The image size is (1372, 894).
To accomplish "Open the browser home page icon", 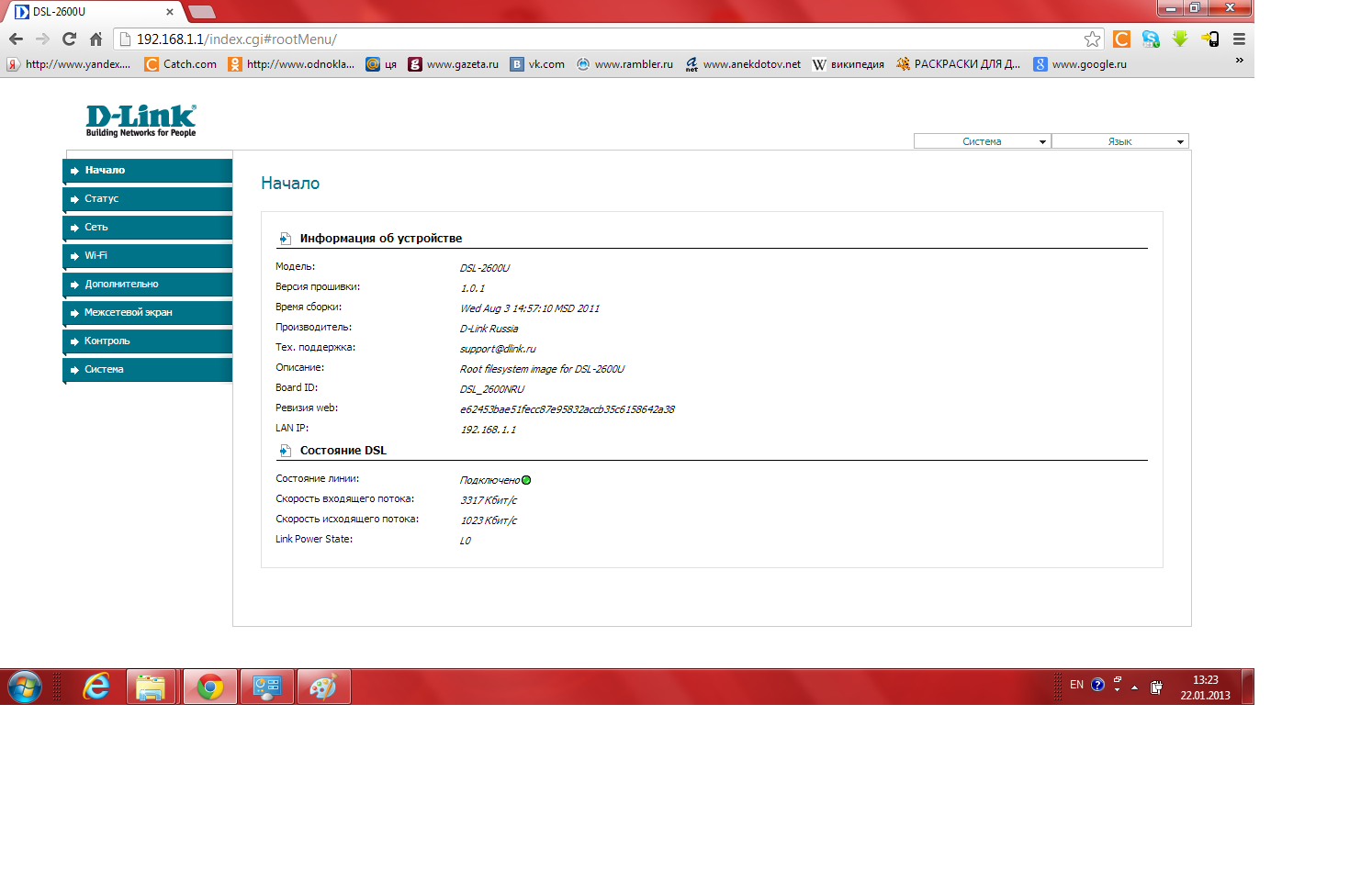I will 96,39.
